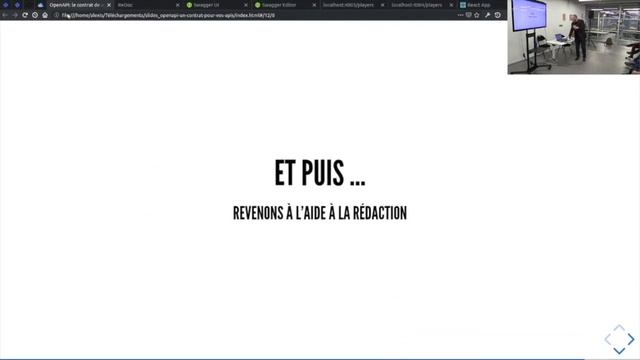Click the 'ET PUIS ...' slide heading
This screenshot has height=360, width=640.
pyautogui.click(x=320, y=173)
